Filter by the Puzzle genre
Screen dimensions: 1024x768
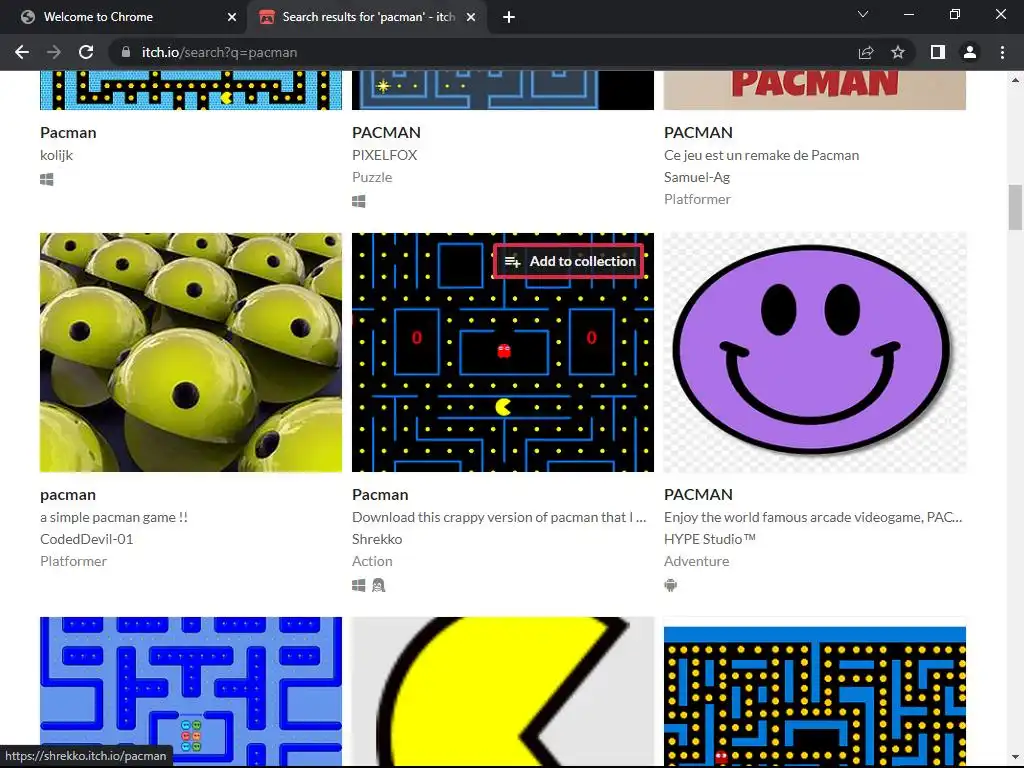coord(372,178)
